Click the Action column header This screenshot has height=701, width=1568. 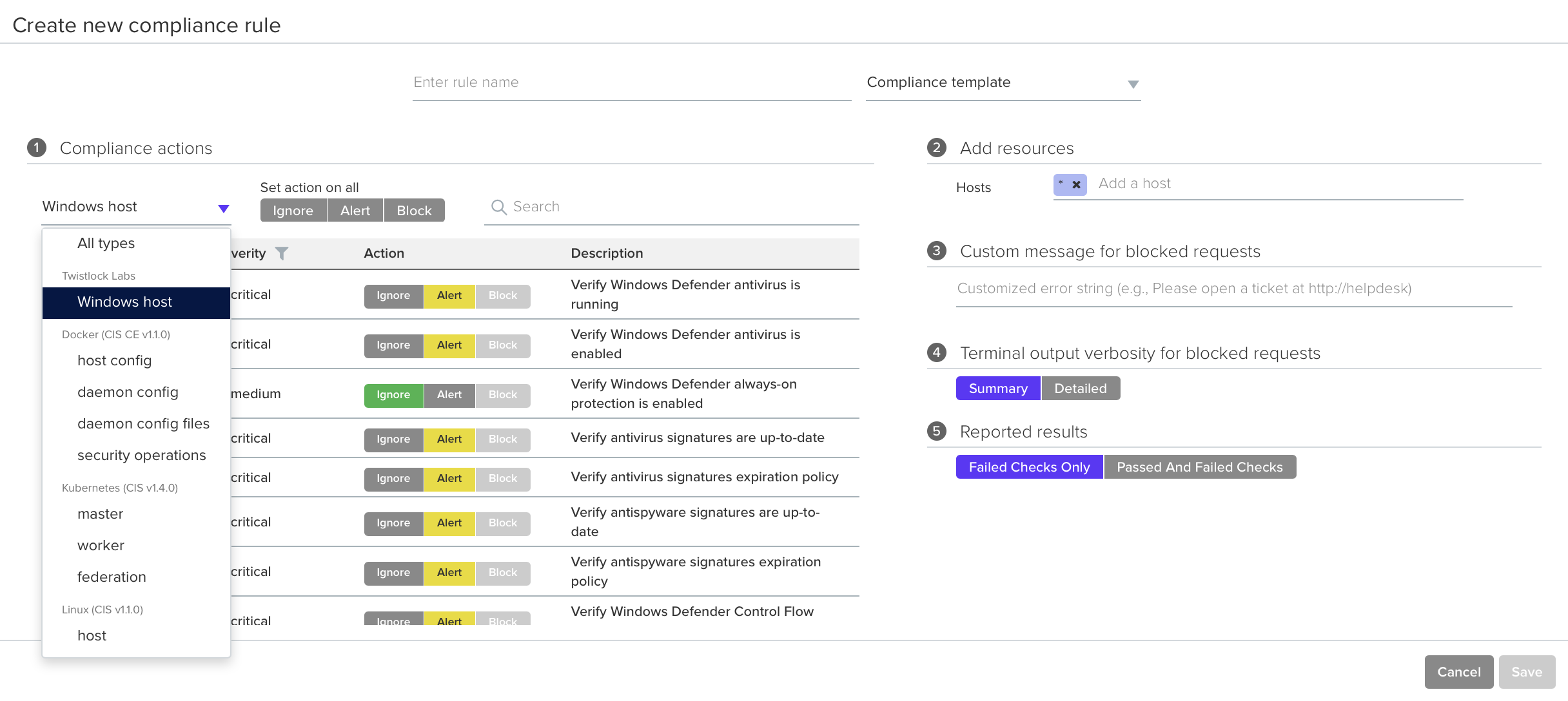pos(384,253)
